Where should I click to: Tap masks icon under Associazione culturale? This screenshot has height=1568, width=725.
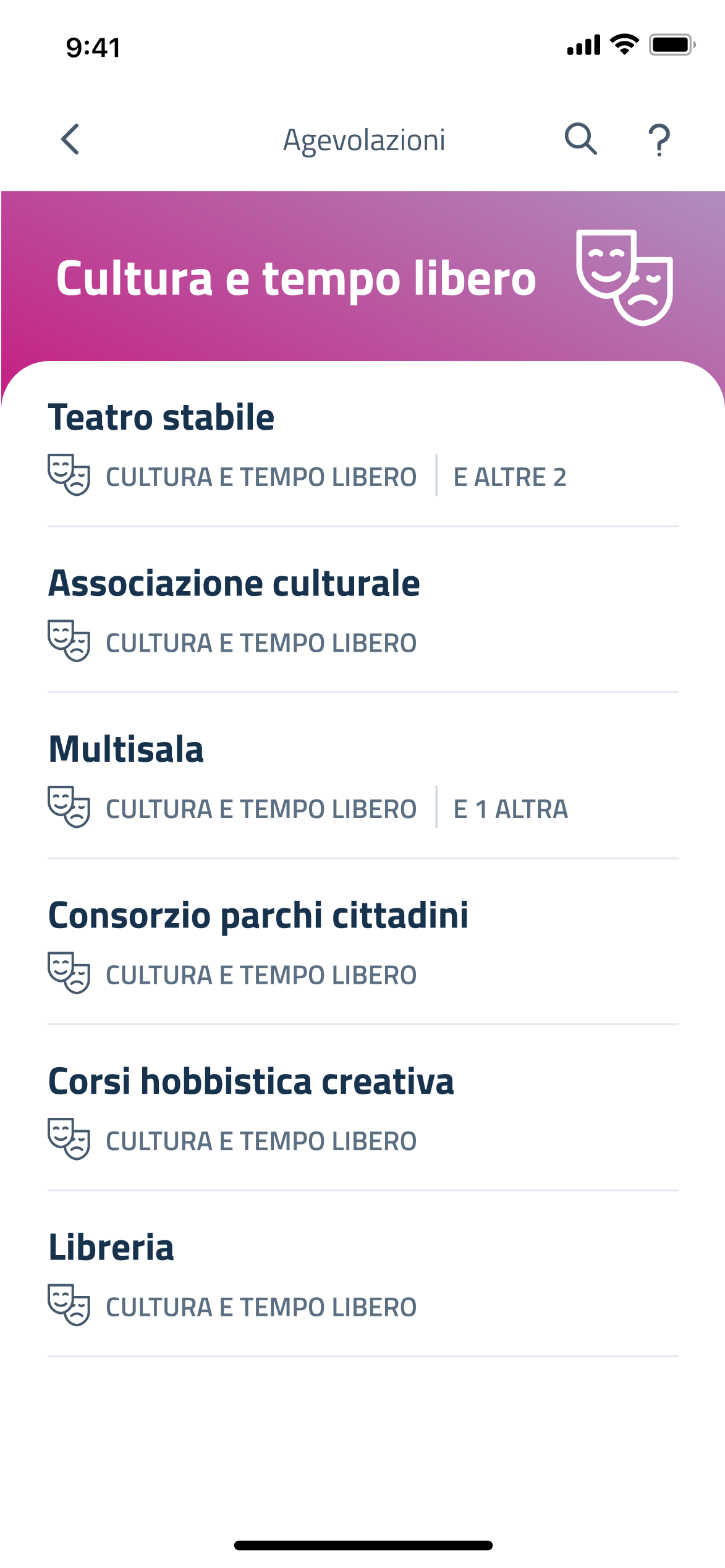[x=69, y=641]
